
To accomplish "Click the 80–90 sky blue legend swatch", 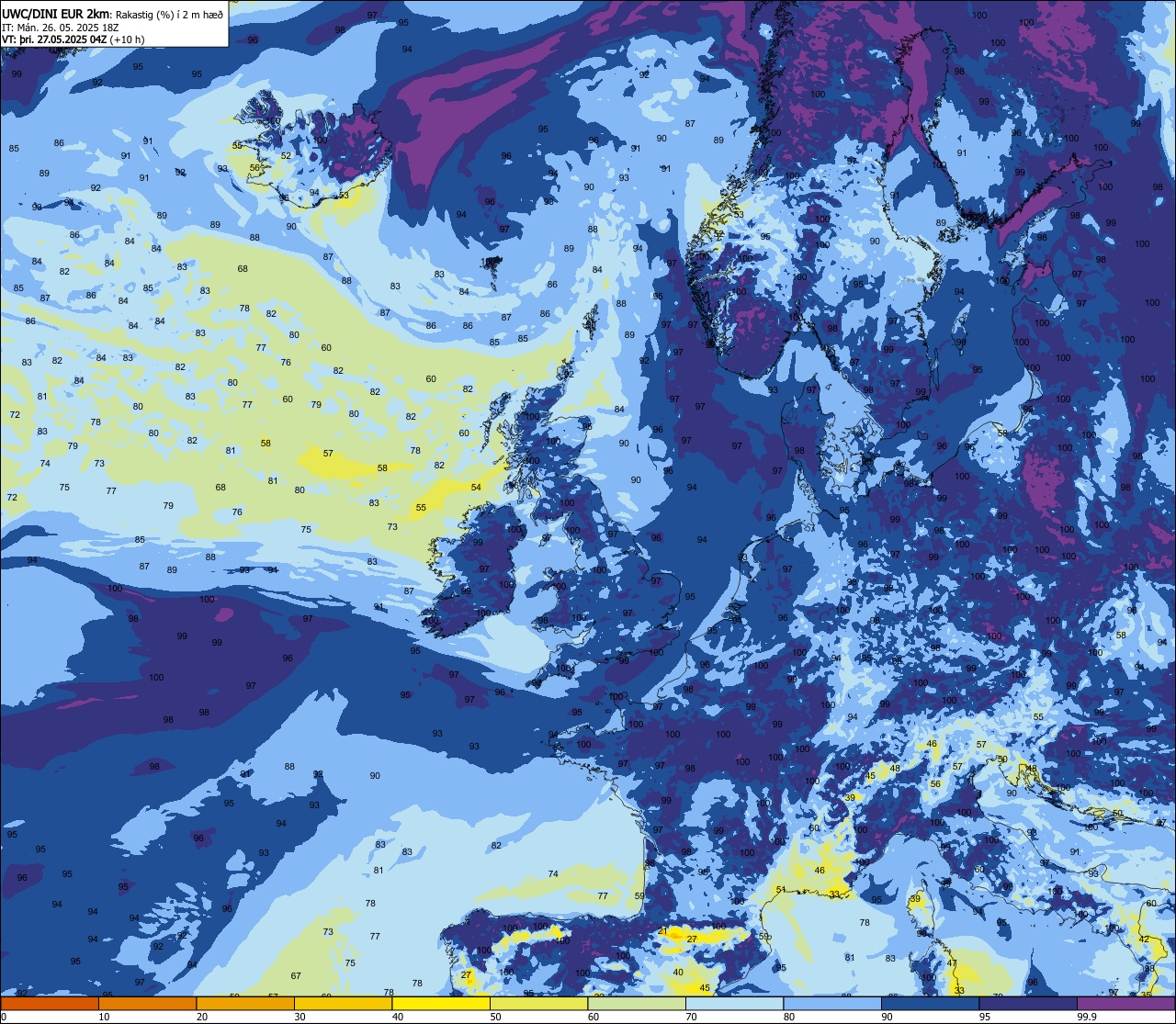I will pyautogui.click(x=832, y=1003).
